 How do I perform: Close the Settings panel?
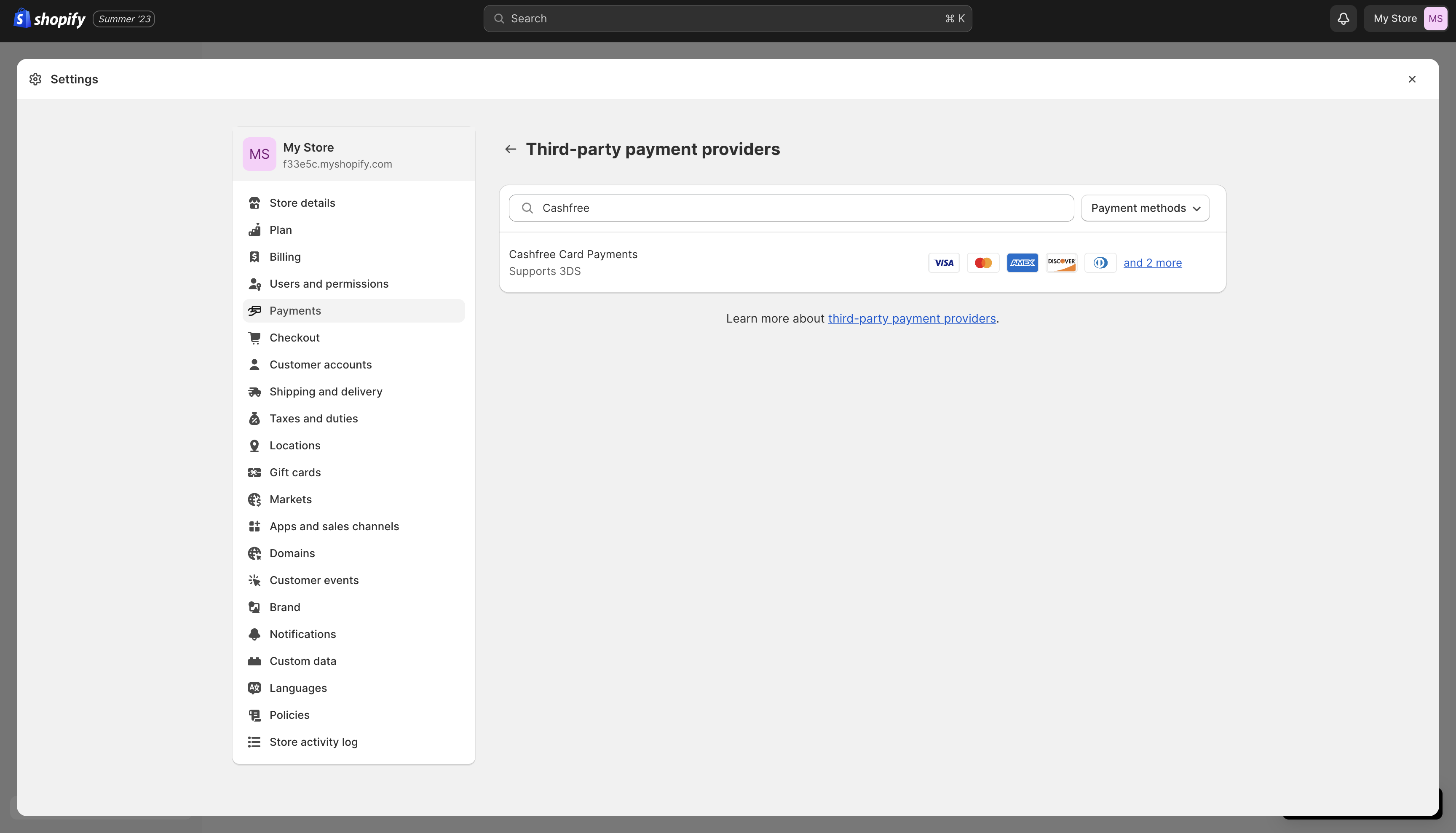(1411, 80)
